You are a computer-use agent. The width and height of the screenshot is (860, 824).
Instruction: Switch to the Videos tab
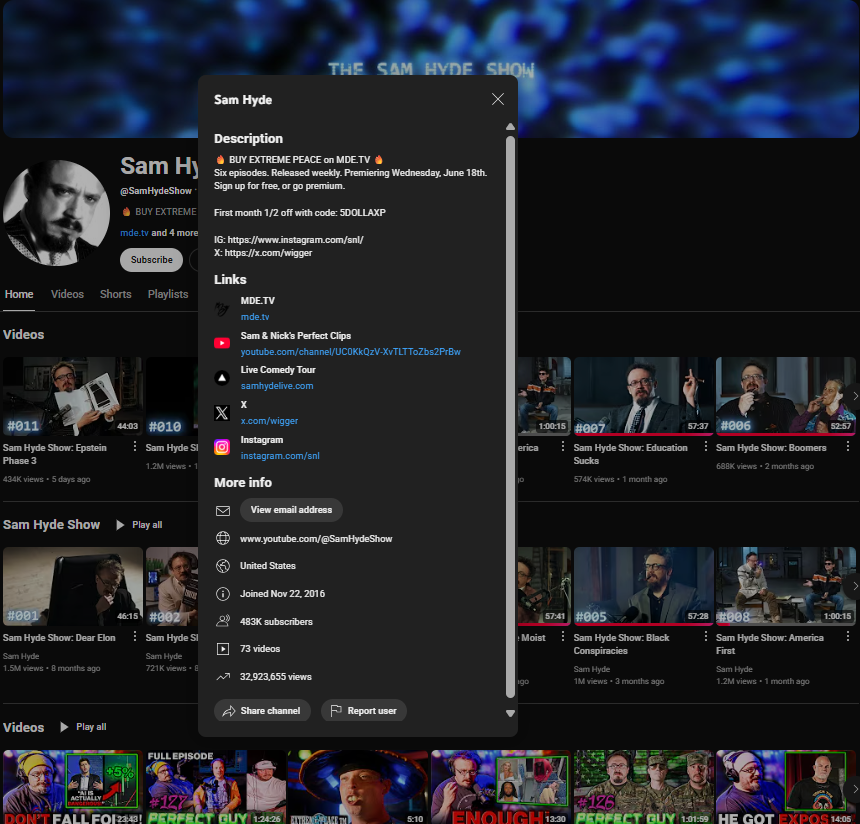(67, 294)
